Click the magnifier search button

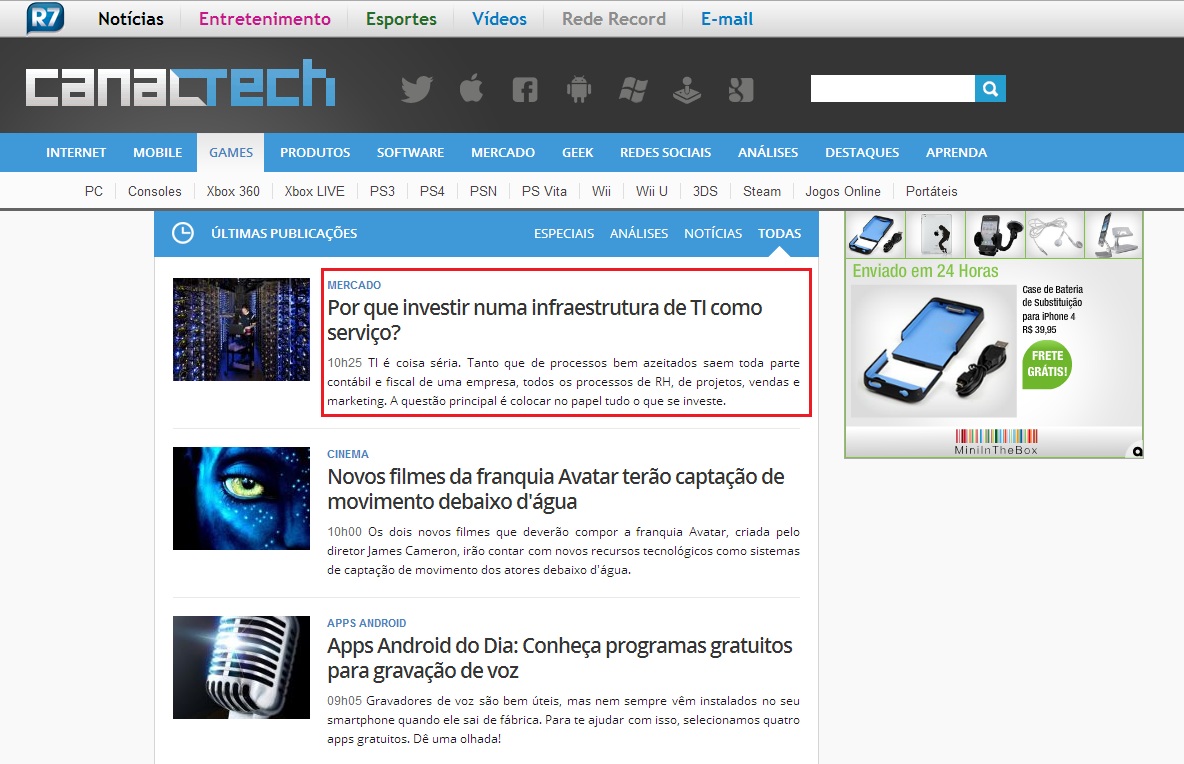point(990,89)
